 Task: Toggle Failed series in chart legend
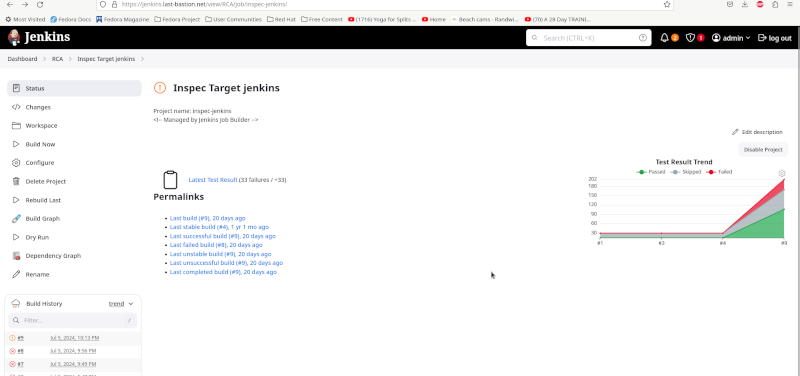coord(719,172)
